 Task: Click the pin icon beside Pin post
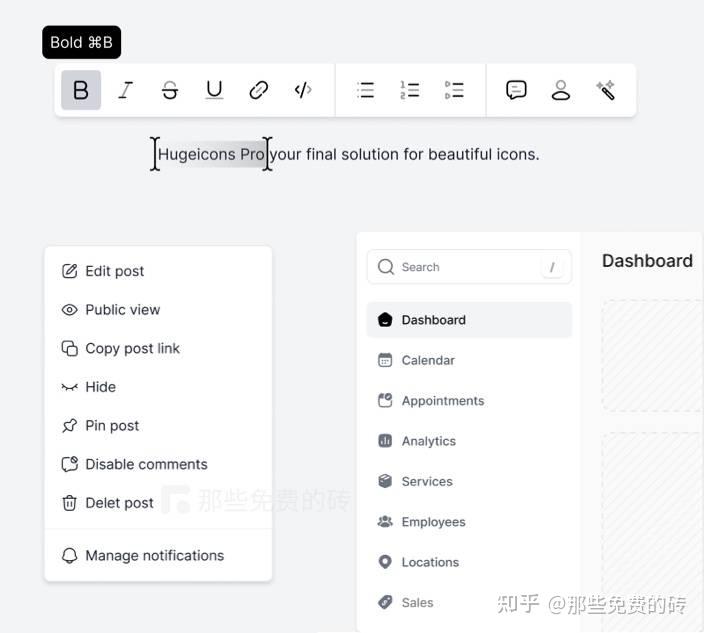(x=70, y=426)
